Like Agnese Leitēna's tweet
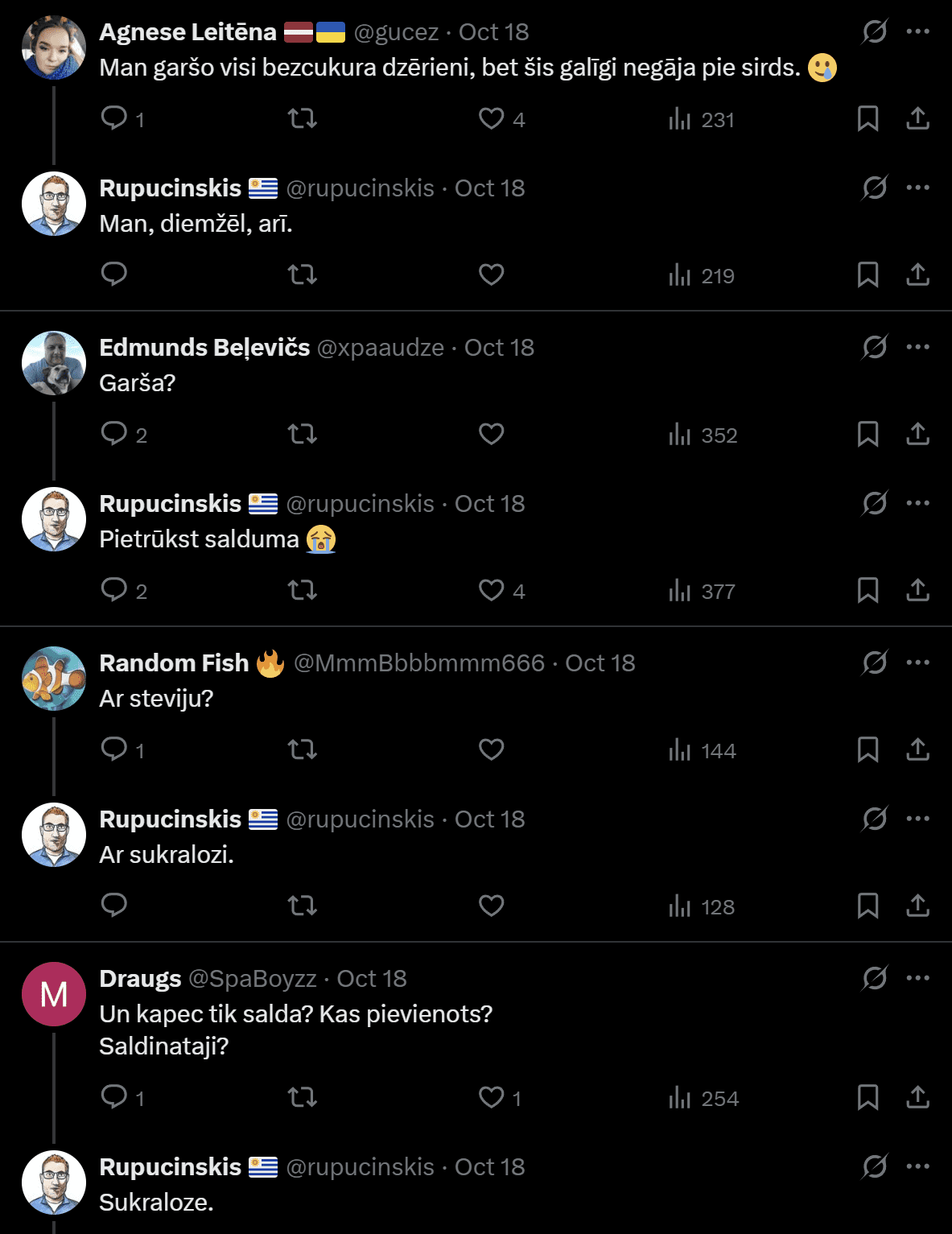The width and height of the screenshot is (952, 1234). tap(491, 119)
